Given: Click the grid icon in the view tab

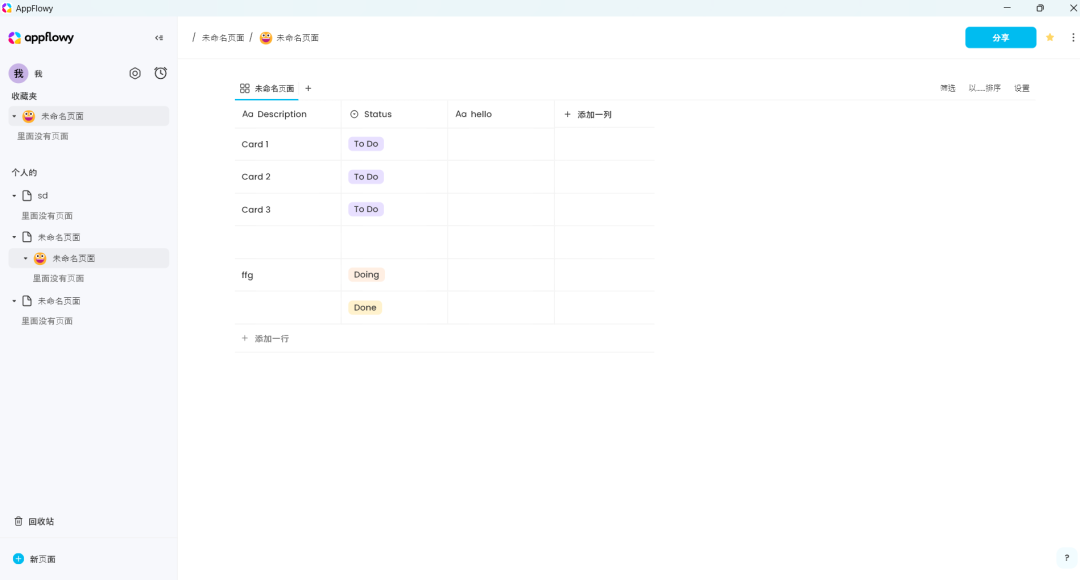Looking at the screenshot, I should coord(245,88).
